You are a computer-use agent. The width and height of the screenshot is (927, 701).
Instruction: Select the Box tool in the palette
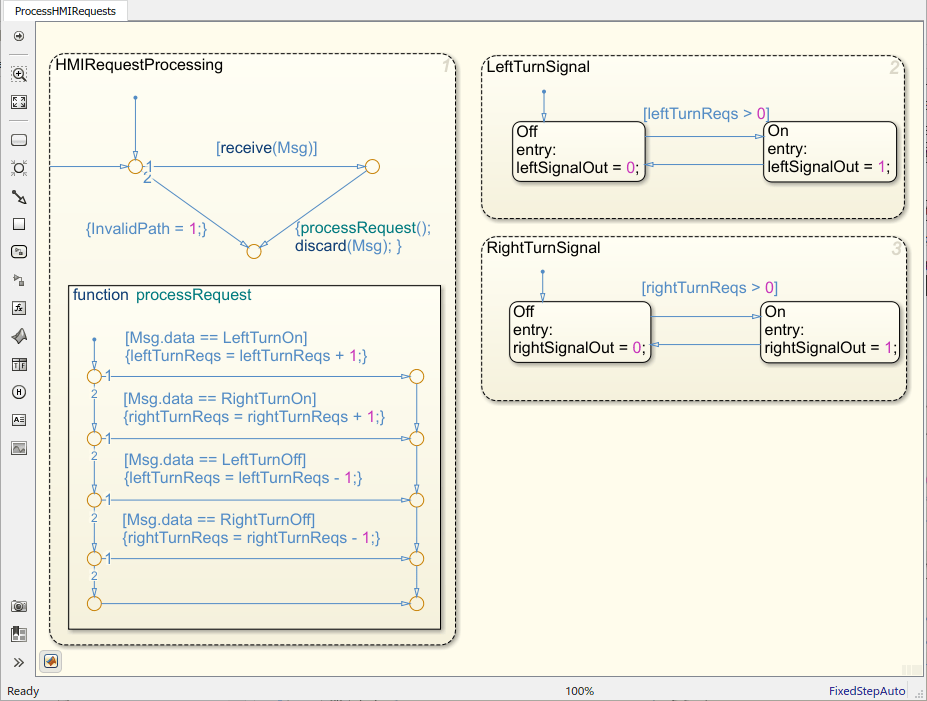[19, 224]
